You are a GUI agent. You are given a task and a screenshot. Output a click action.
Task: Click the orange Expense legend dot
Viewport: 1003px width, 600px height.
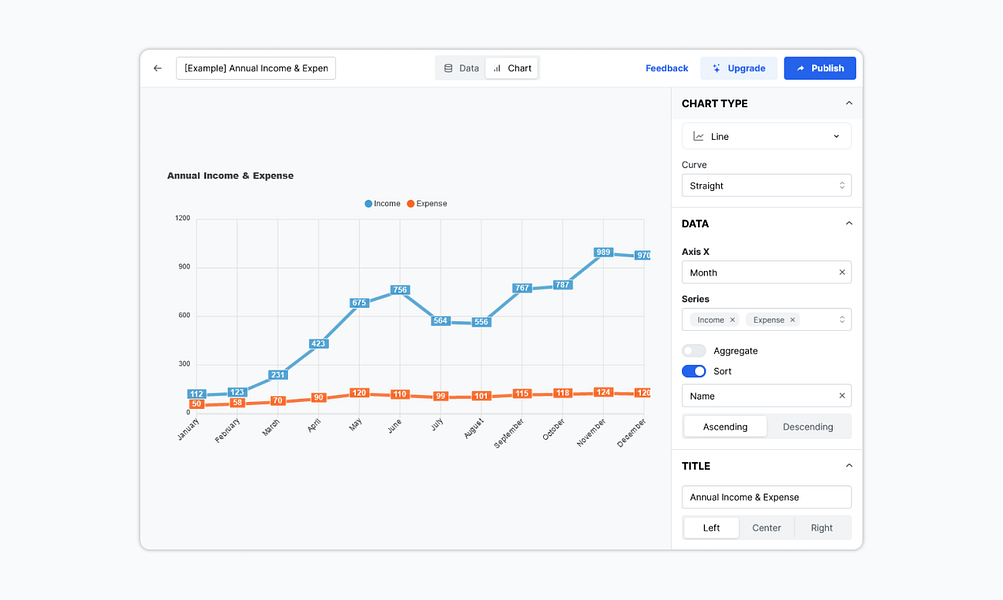pyautogui.click(x=410, y=204)
